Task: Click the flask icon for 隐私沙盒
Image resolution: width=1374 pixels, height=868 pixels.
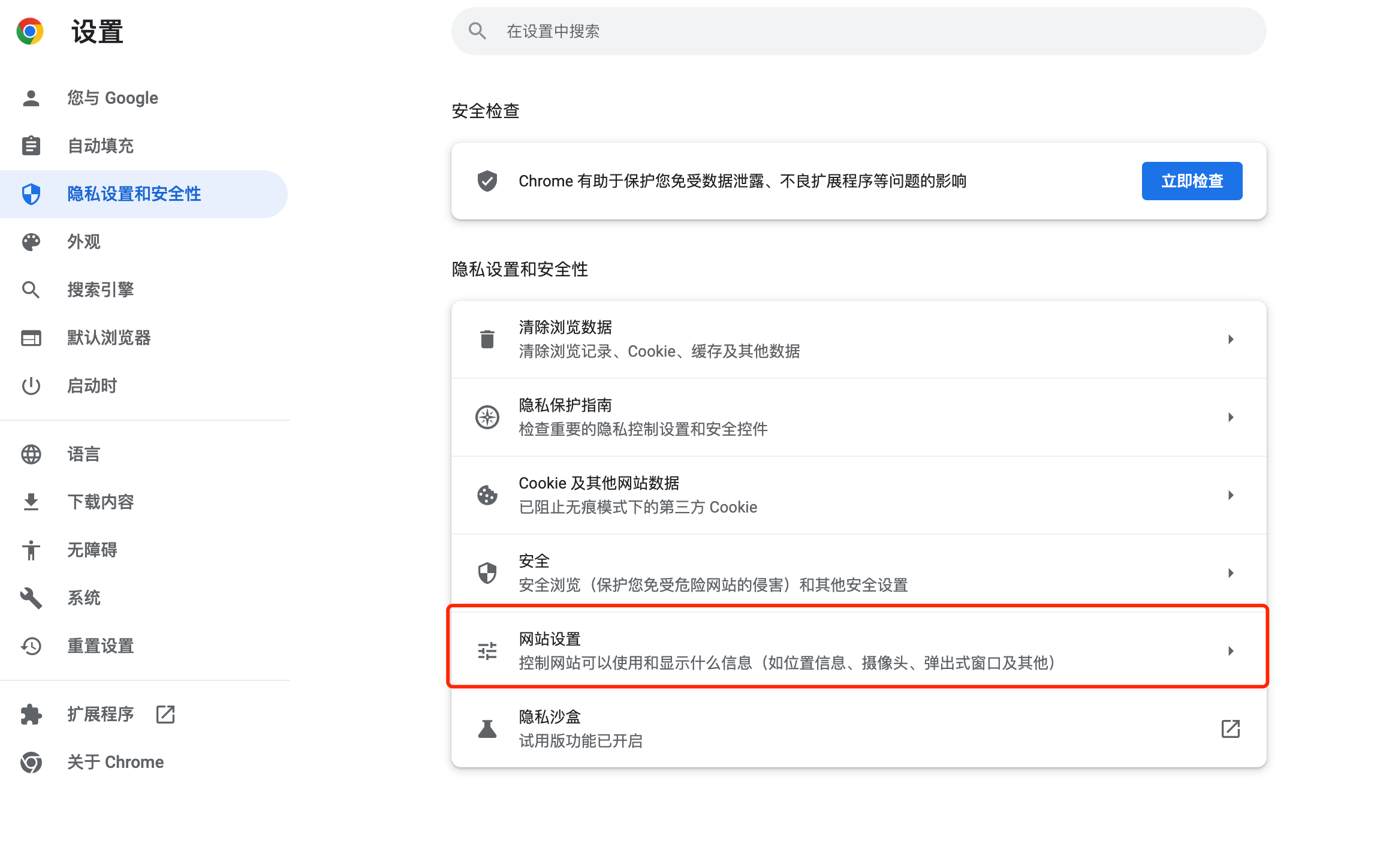Action: coord(487,728)
